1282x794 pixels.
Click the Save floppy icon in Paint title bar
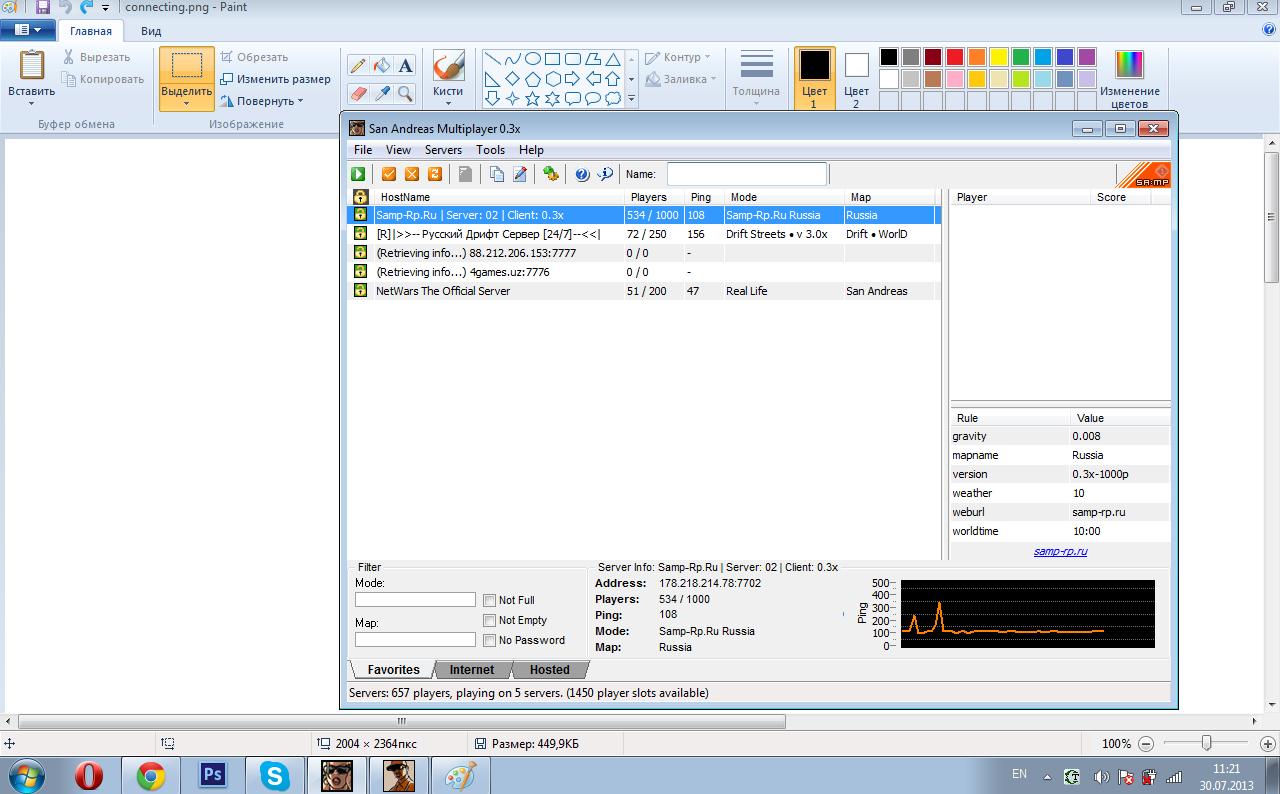point(43,7)
